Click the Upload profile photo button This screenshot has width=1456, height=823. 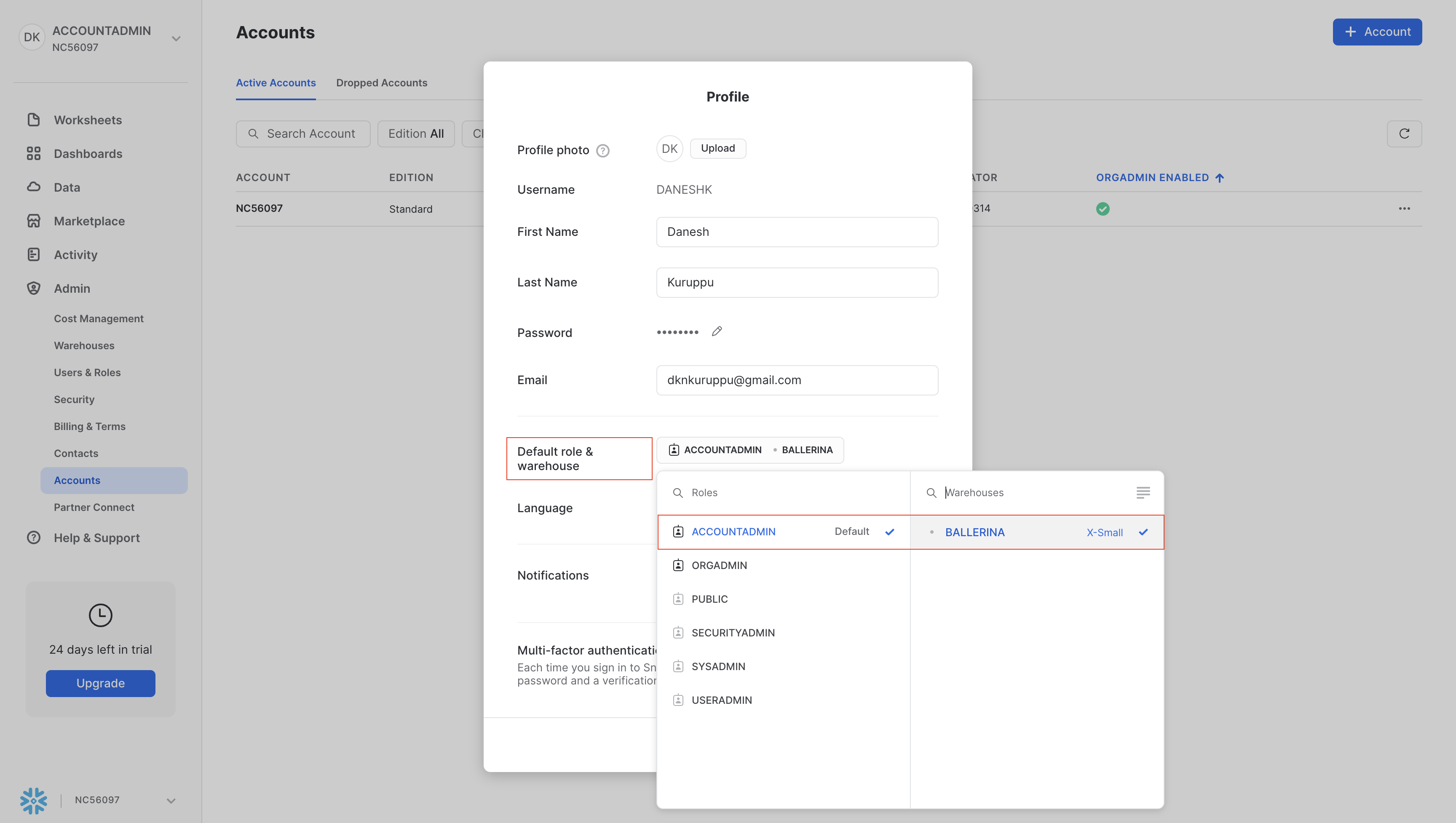point(717,148)
